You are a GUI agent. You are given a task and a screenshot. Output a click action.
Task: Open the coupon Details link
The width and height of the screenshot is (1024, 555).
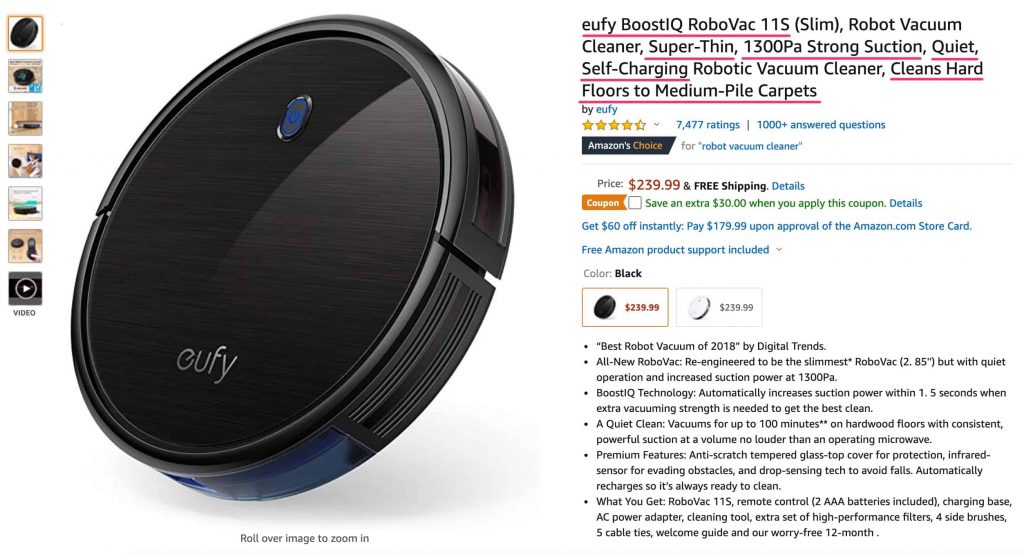click(x=906, y=203)
